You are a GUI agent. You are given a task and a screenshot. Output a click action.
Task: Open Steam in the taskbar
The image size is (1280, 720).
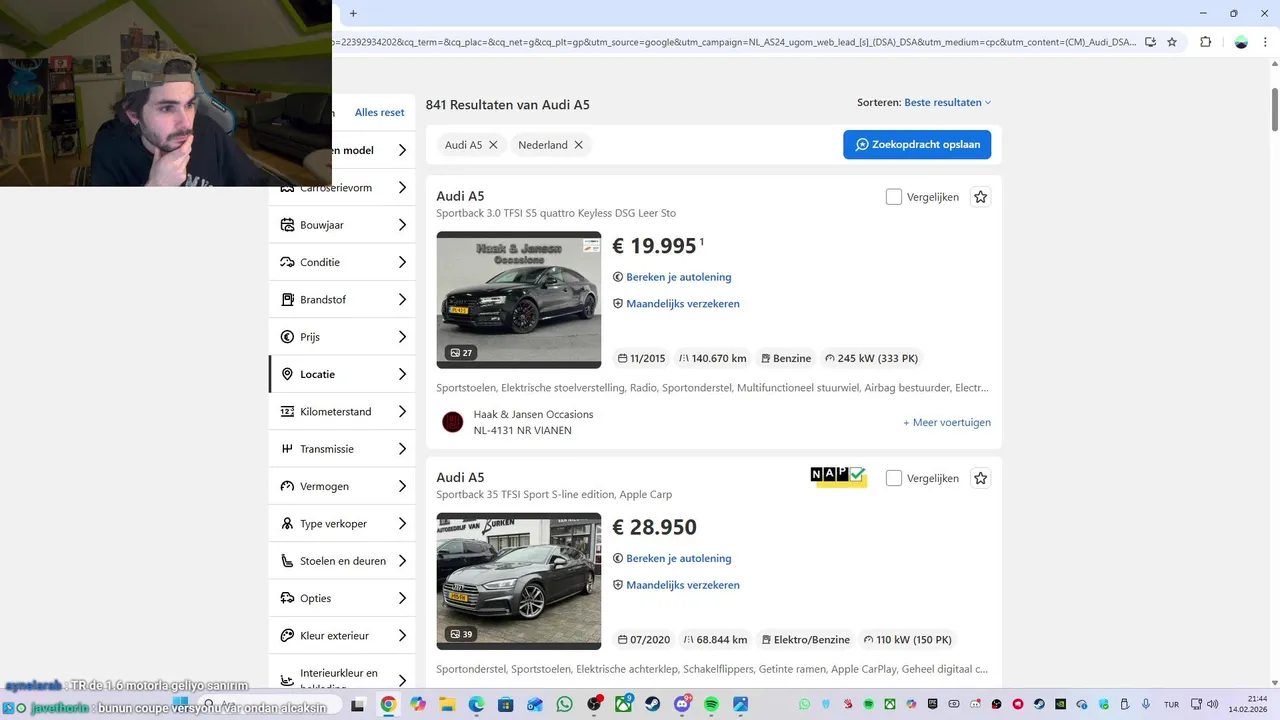(x=653, y=704)
